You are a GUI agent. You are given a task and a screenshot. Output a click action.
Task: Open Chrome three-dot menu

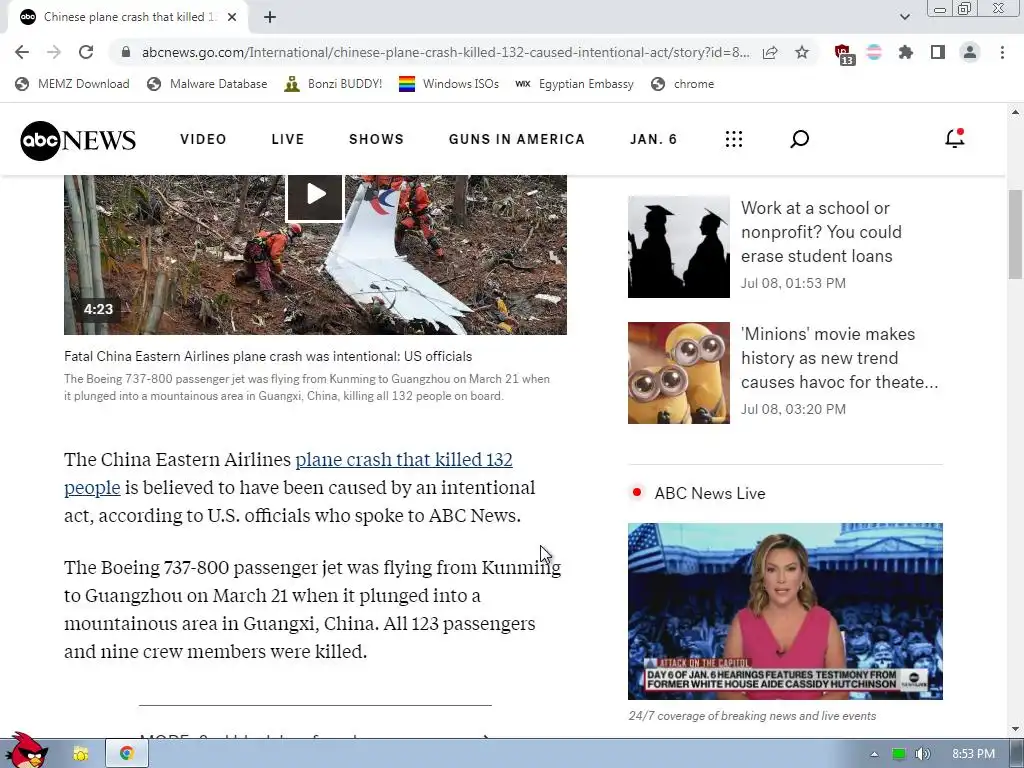click(1002, 52)
